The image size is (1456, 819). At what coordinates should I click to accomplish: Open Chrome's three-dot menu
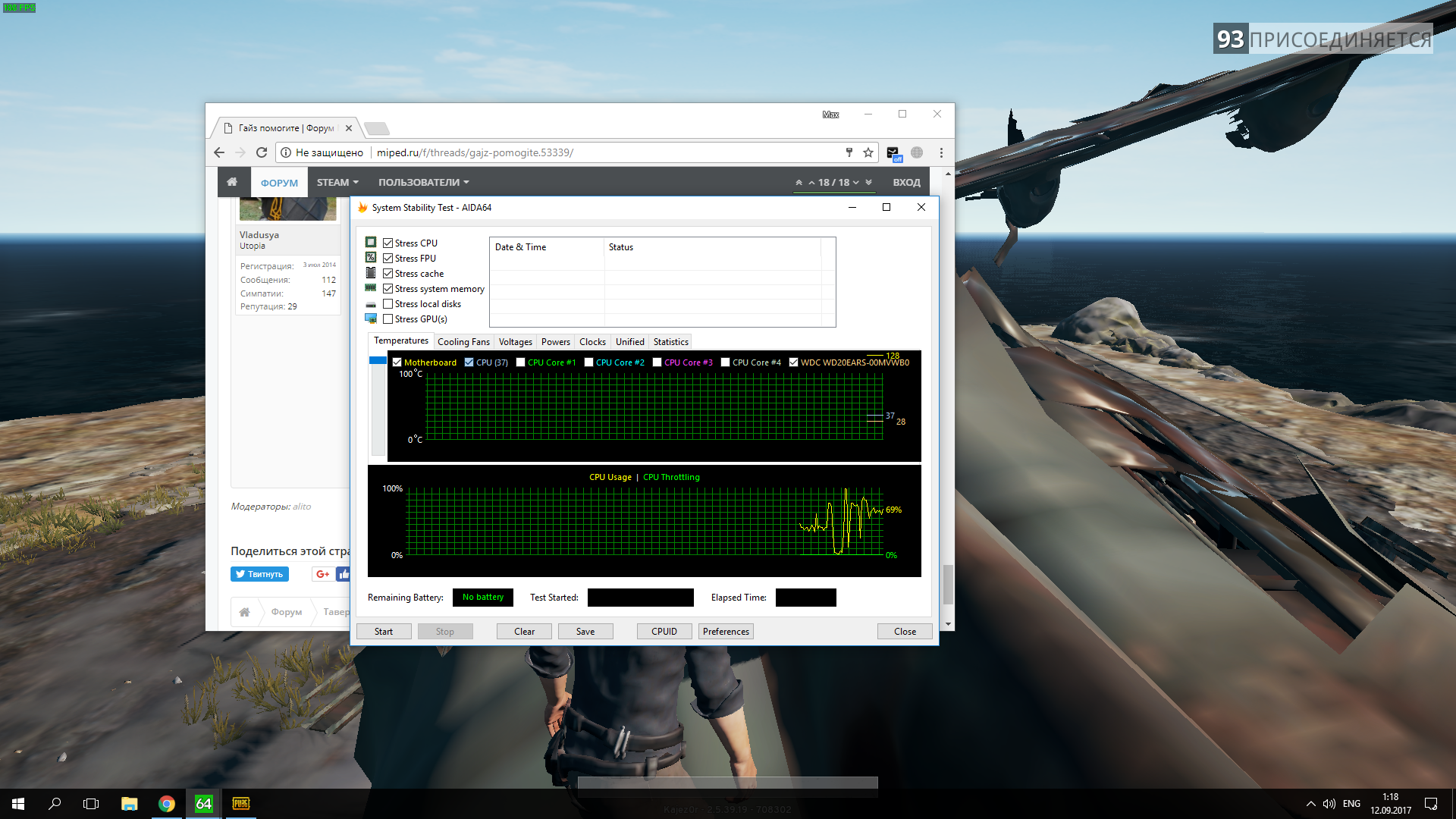[x=941, y=152]
